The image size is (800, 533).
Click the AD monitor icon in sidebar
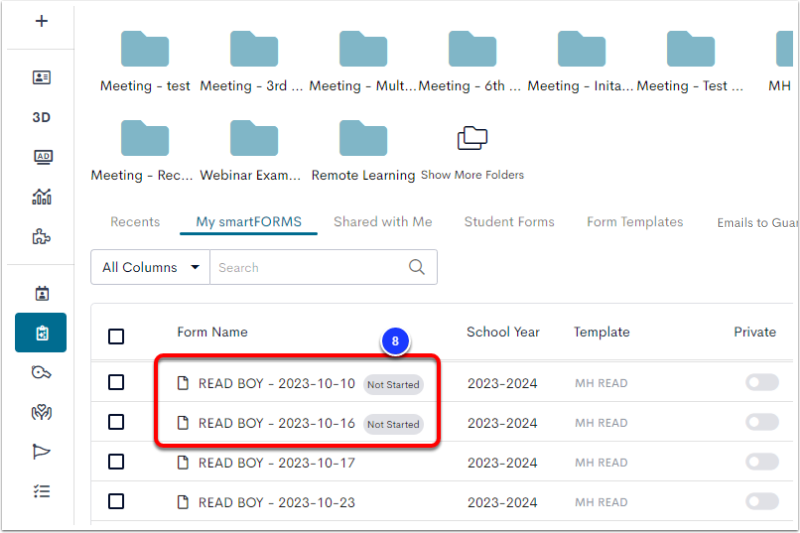pos(43,157)
